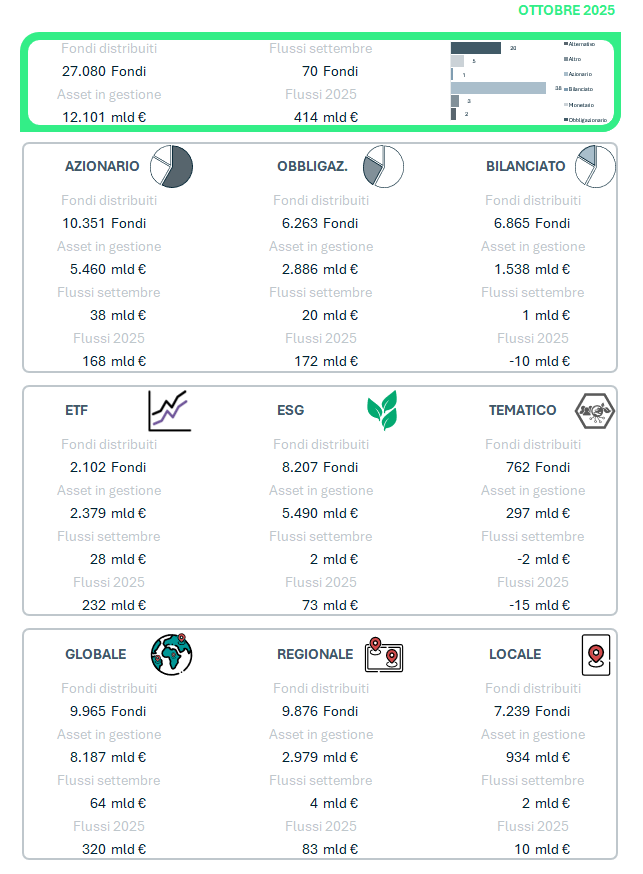Click the Tematico hexagon icon

(x=595, y=410)
